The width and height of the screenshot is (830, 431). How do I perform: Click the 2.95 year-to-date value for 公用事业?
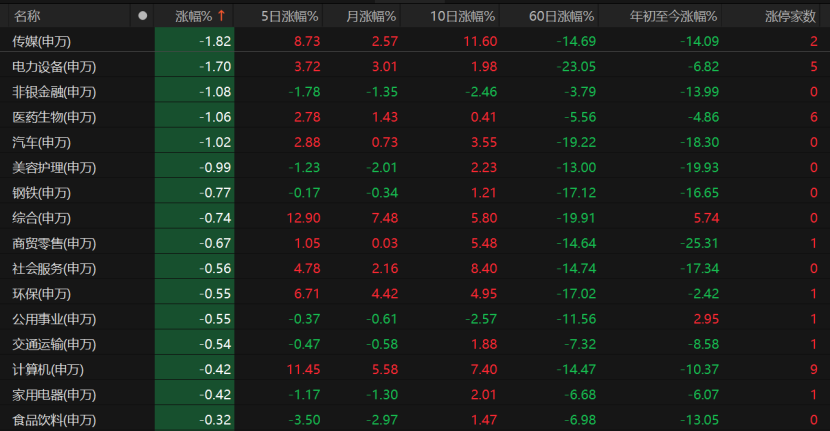click(x=706, y=319)
